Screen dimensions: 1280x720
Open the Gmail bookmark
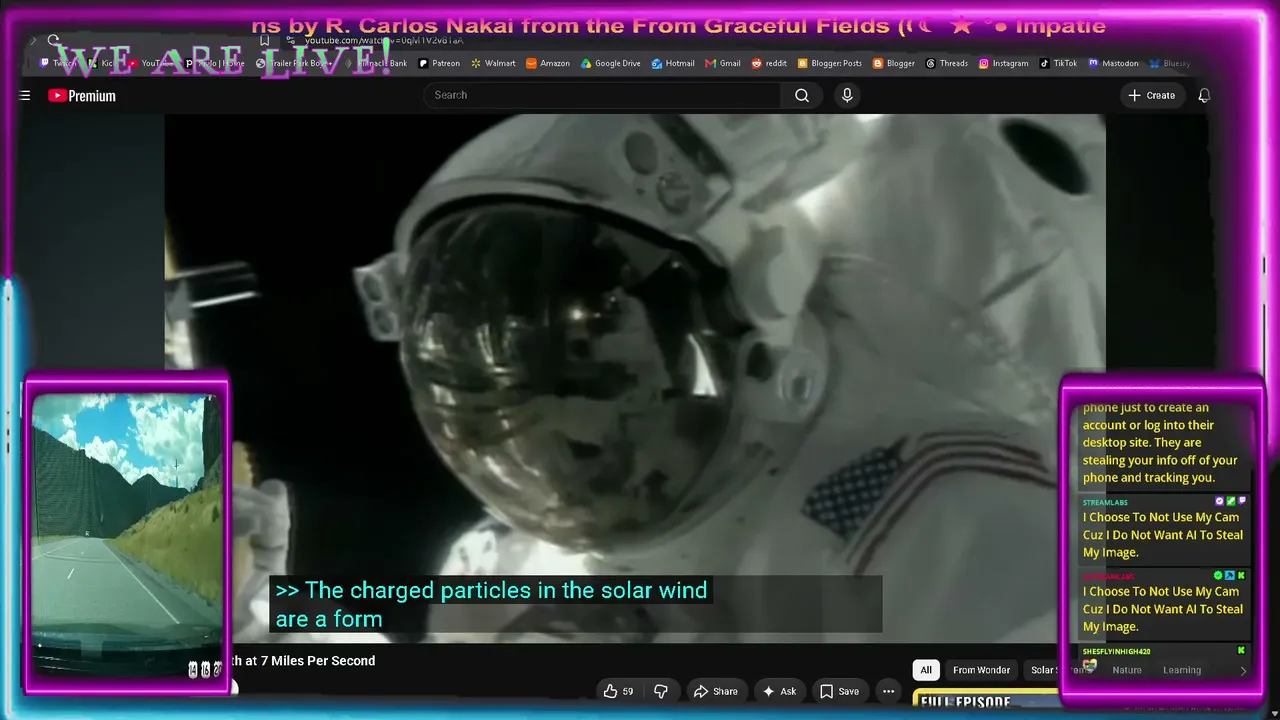coord(723,63)
